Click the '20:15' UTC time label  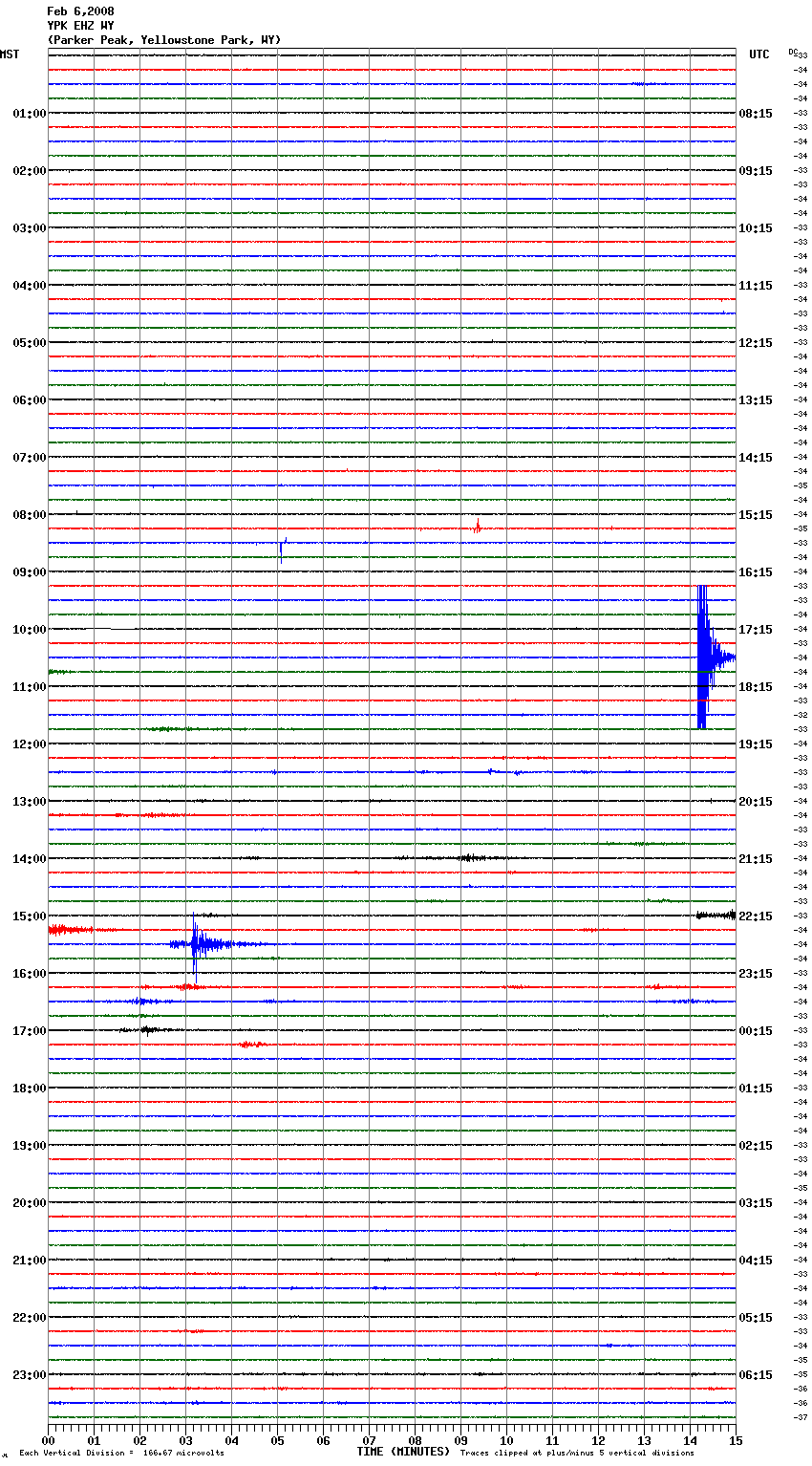[x=756, y=802]
